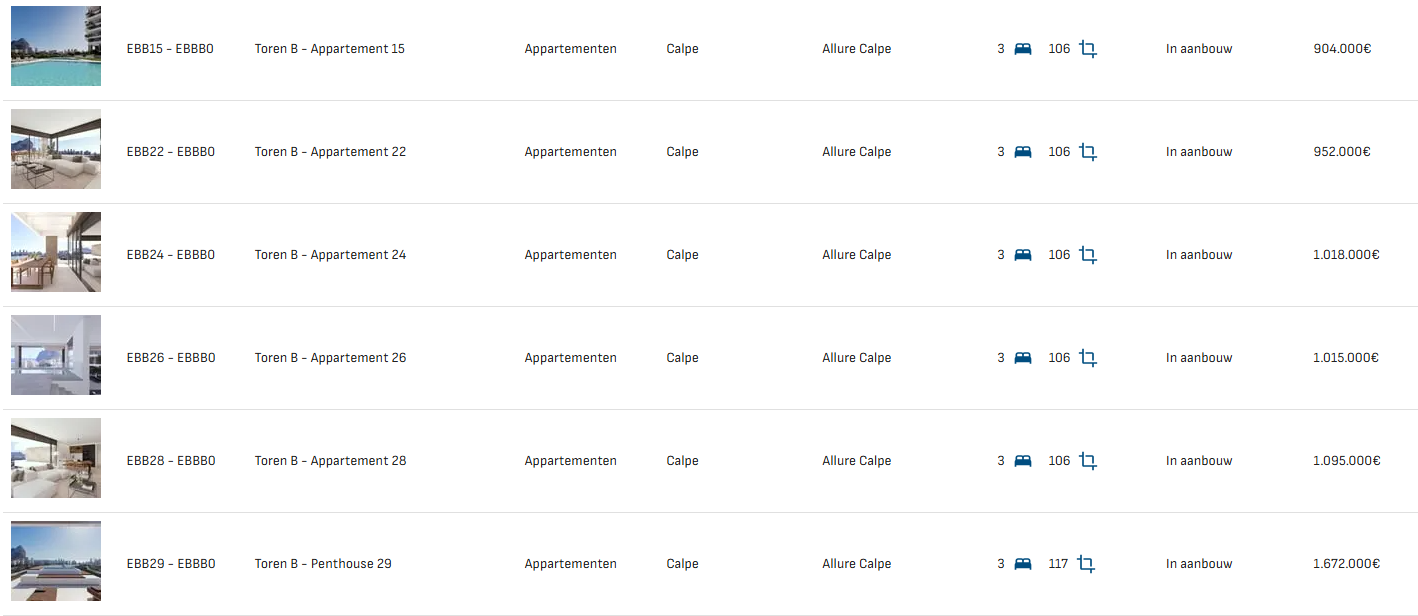
Task: Click the In aanbouw status for Appartement 28
Action: point(1199,461)
